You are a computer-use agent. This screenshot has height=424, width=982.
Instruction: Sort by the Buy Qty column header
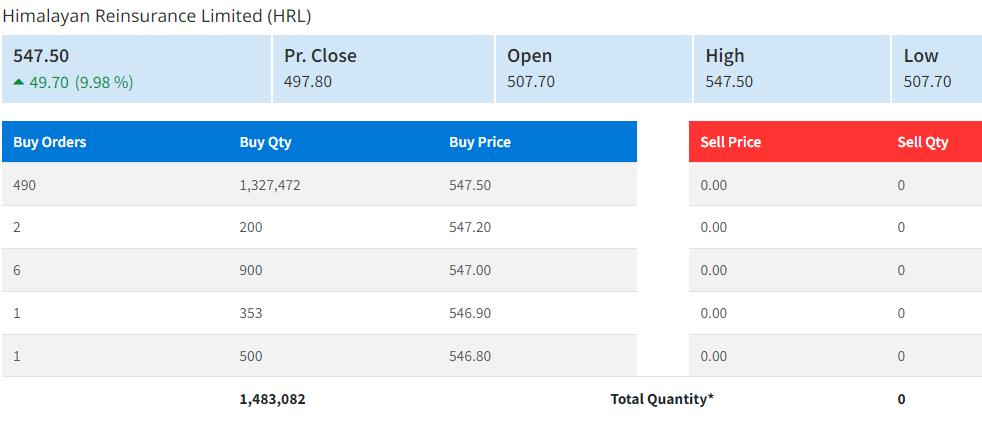(265, 142)
